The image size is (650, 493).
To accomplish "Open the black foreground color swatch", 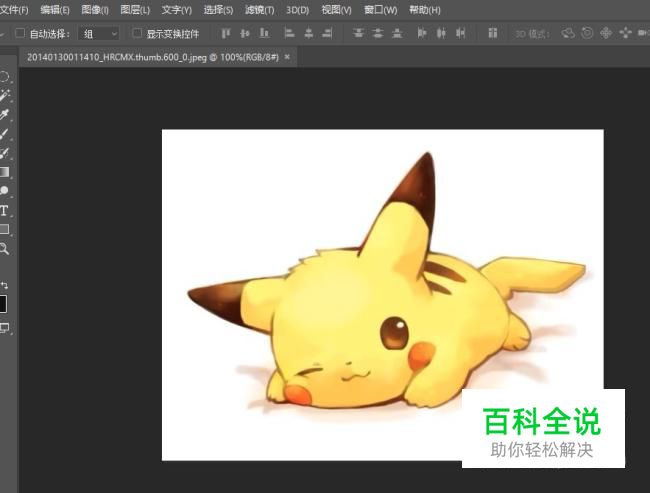I will [x=3, y=304].
